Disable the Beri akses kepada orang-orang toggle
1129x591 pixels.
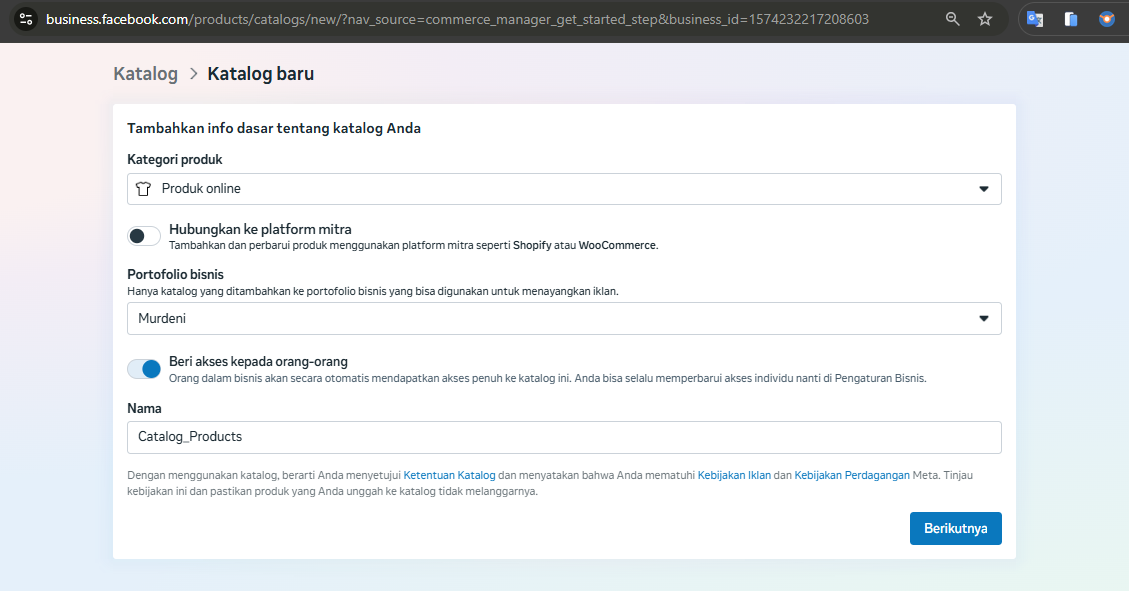[x=144, y=369]
